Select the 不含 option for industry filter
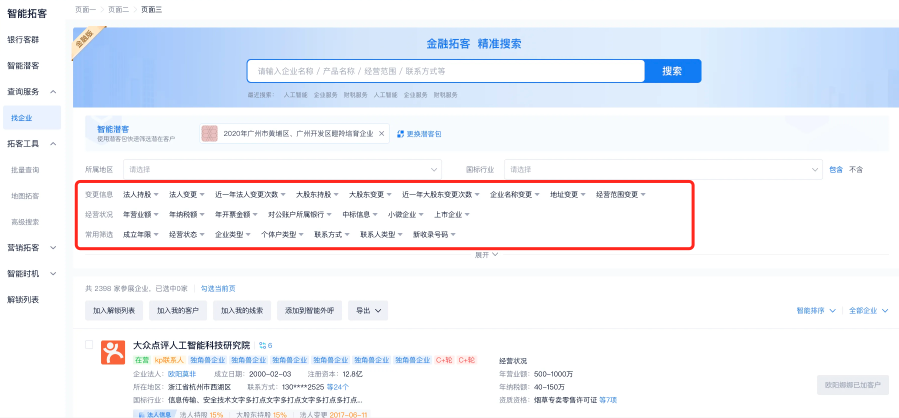 point(856,169)
